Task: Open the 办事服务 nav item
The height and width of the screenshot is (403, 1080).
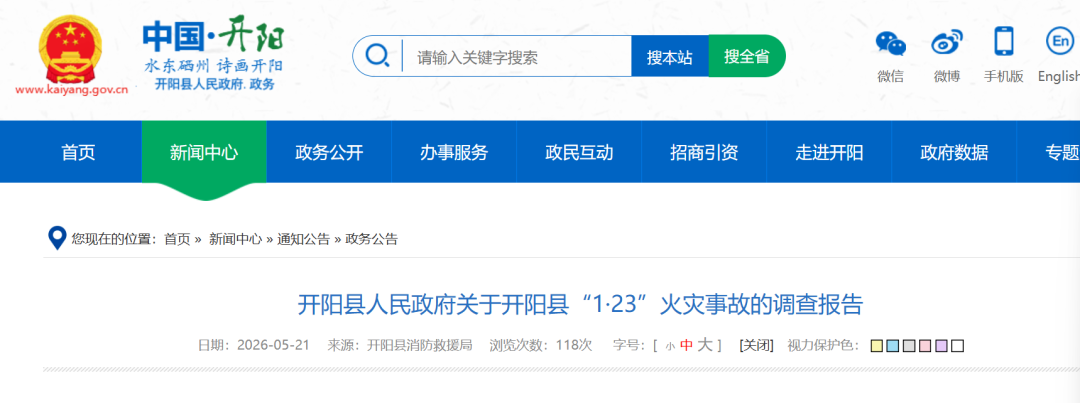Action: pos(454,152)
